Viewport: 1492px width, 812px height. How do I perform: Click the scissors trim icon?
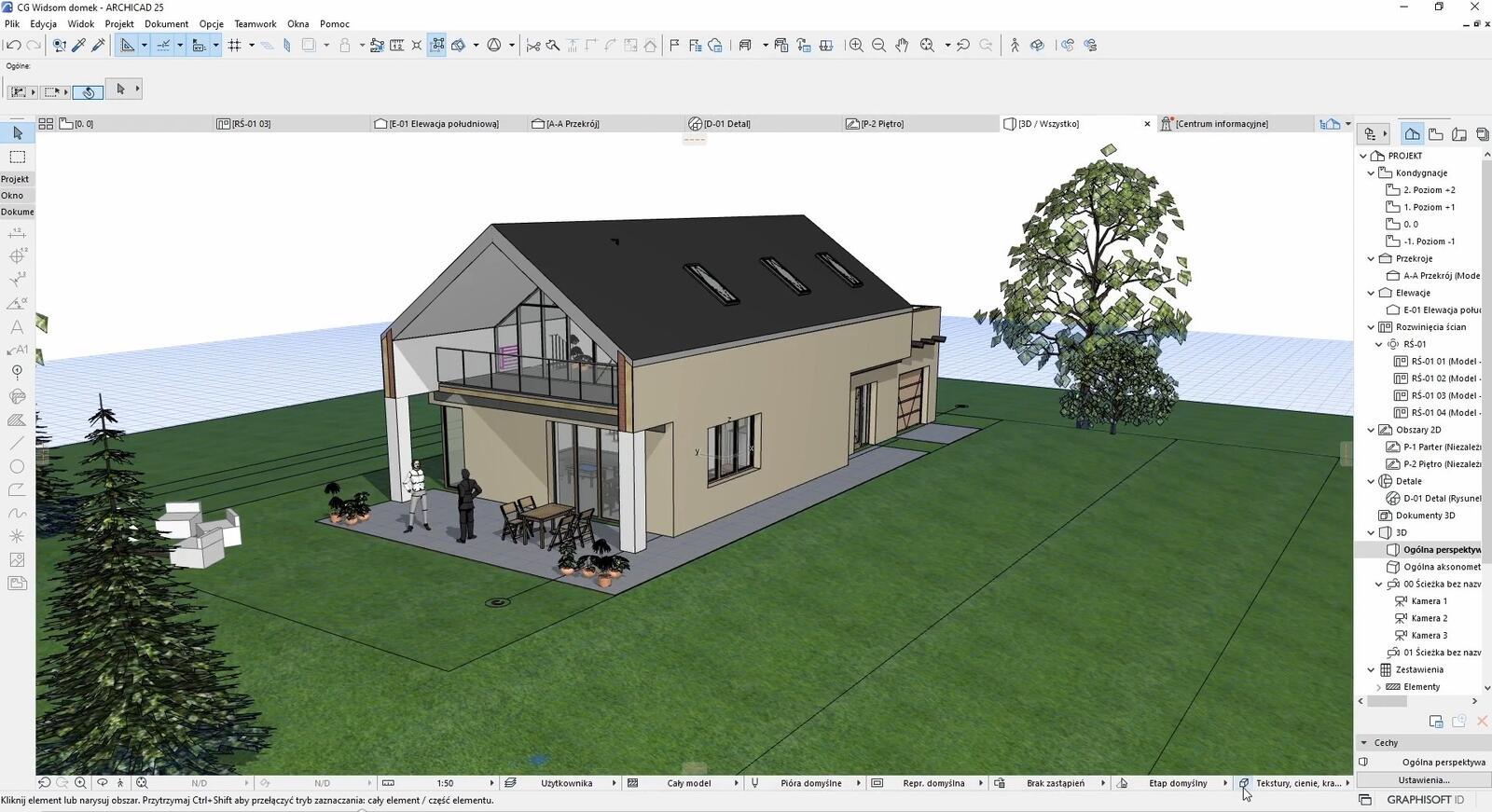(x=533, y=45)
